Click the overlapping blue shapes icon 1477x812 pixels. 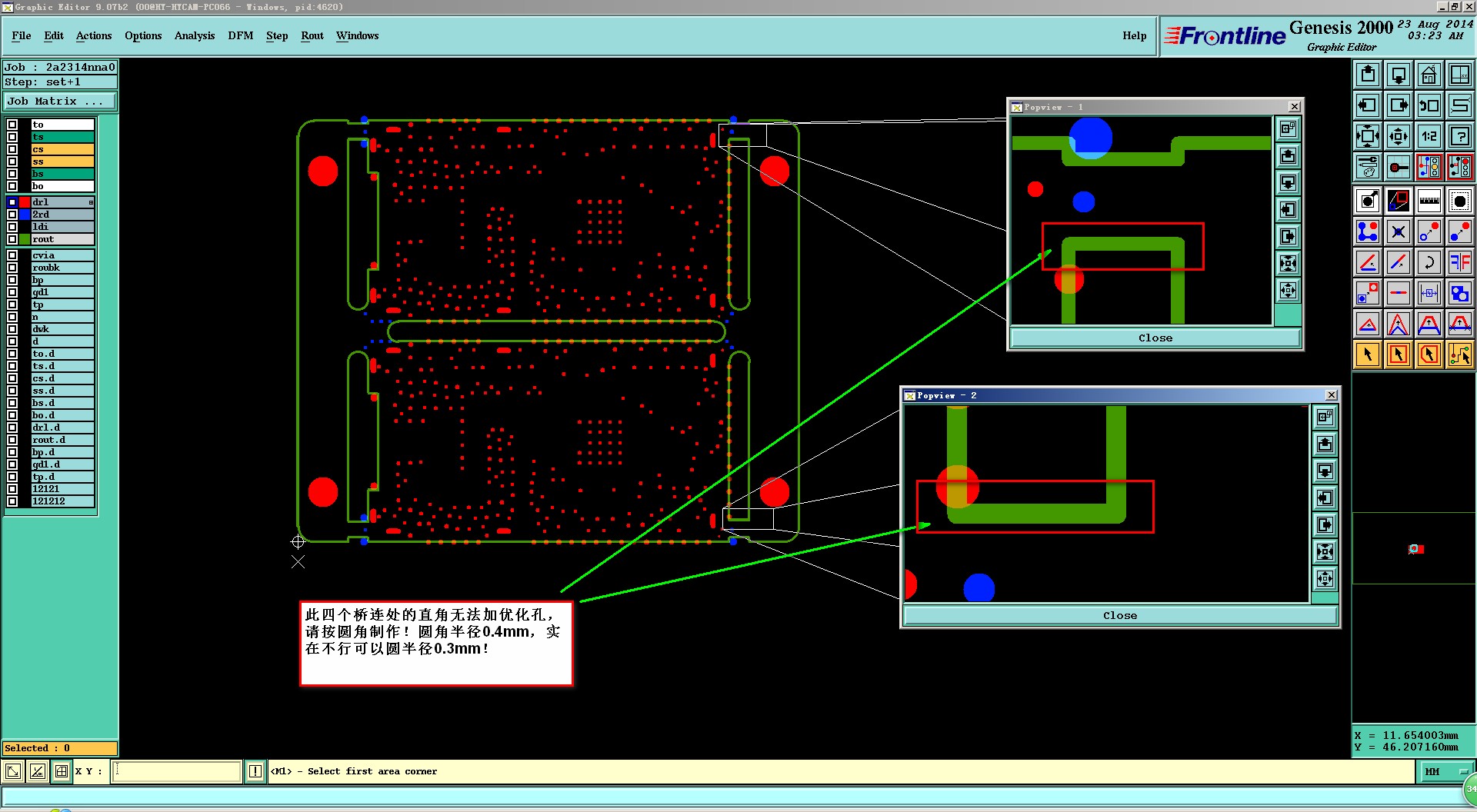[1460, 293]
